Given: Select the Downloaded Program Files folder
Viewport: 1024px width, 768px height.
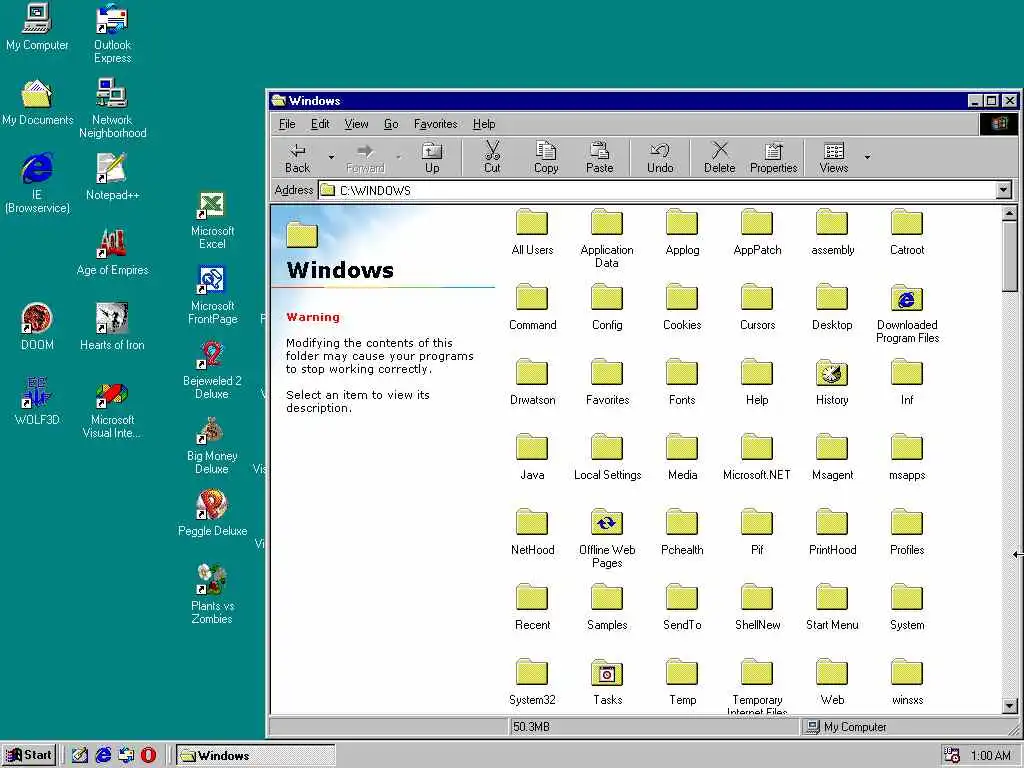Looking at the screenshot, I should [907, 313].
